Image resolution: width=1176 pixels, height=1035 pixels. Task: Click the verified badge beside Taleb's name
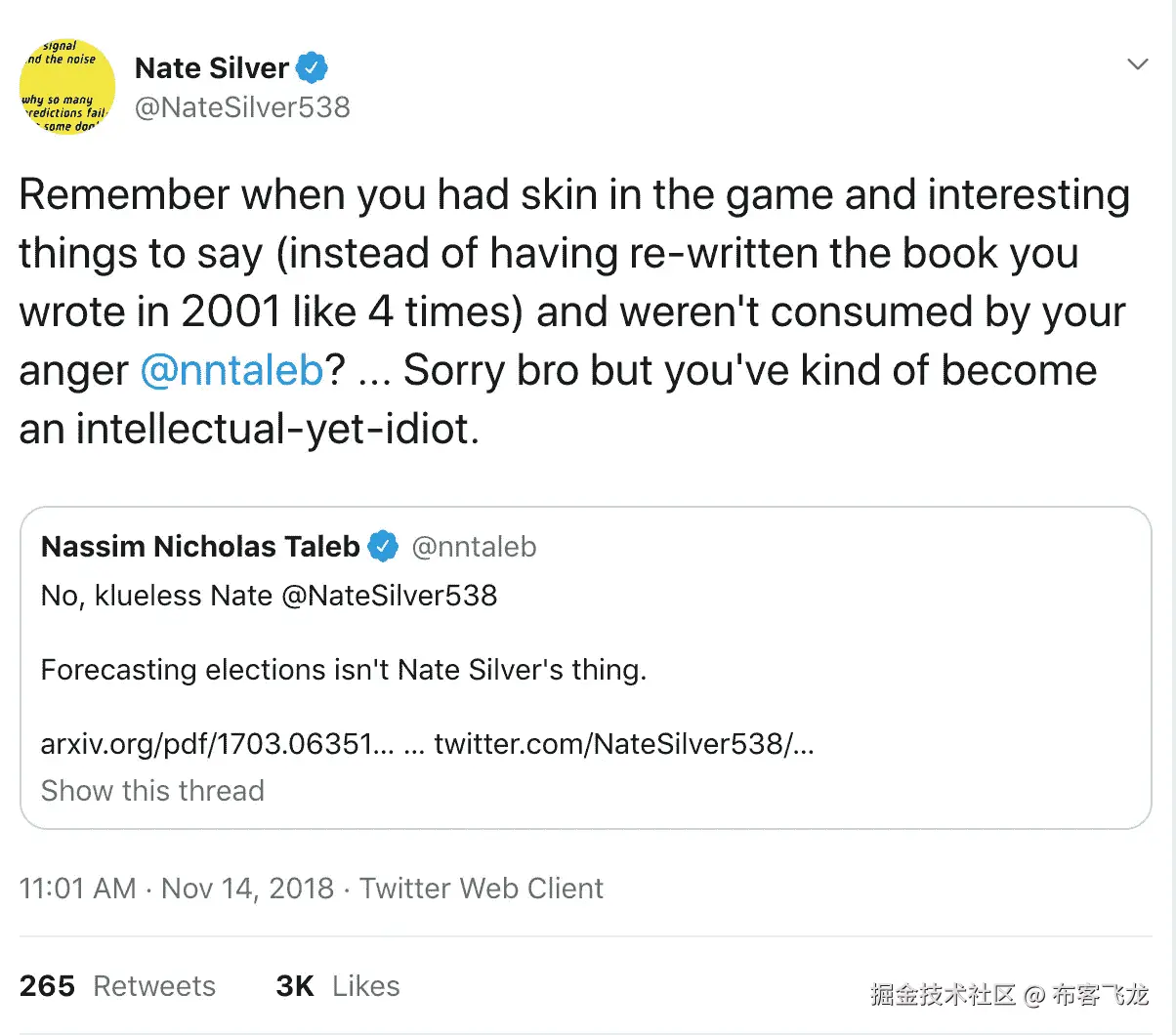(383, 547)
